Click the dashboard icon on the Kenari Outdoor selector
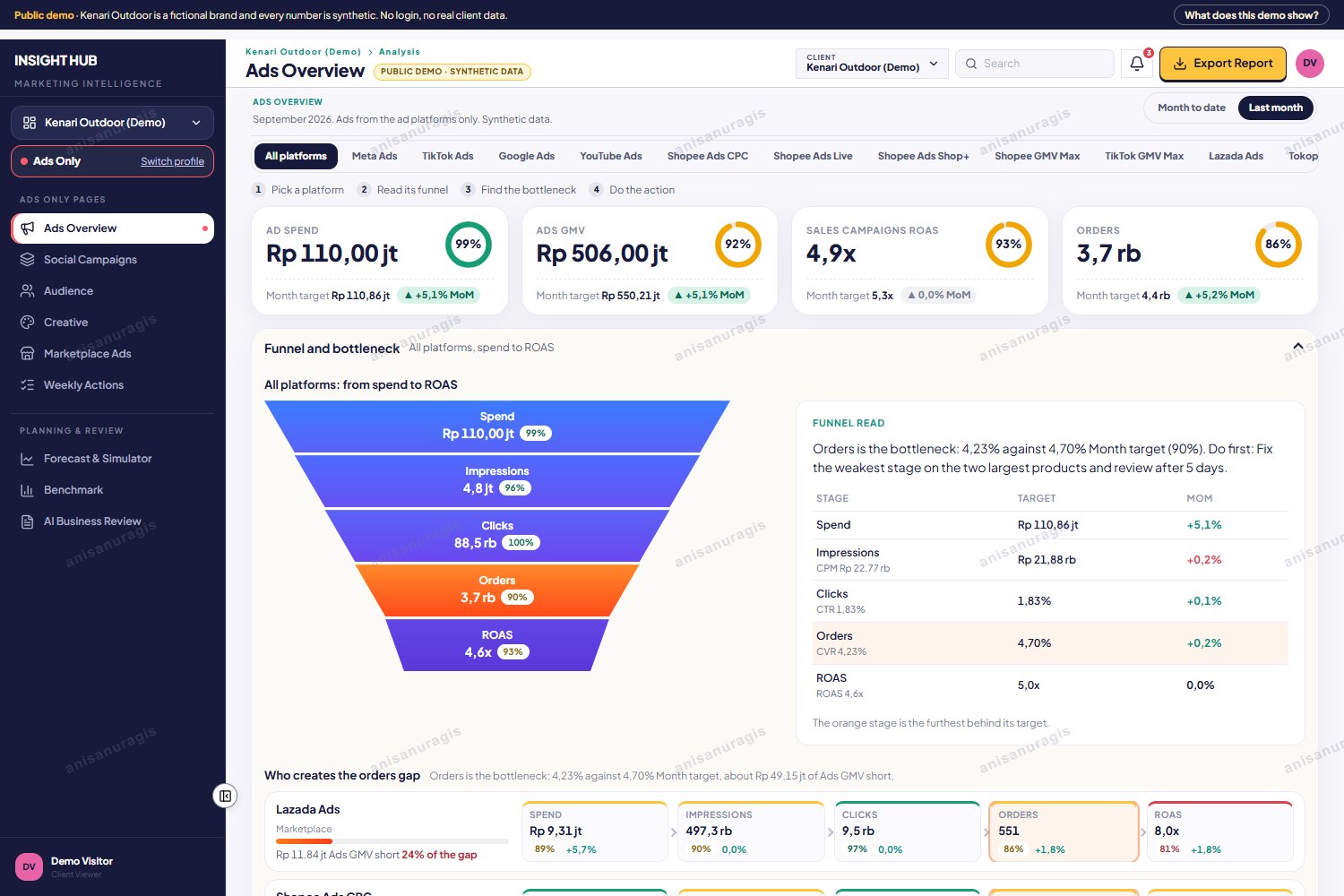Viewport: 1344px width, 896px height. [30, 123]
